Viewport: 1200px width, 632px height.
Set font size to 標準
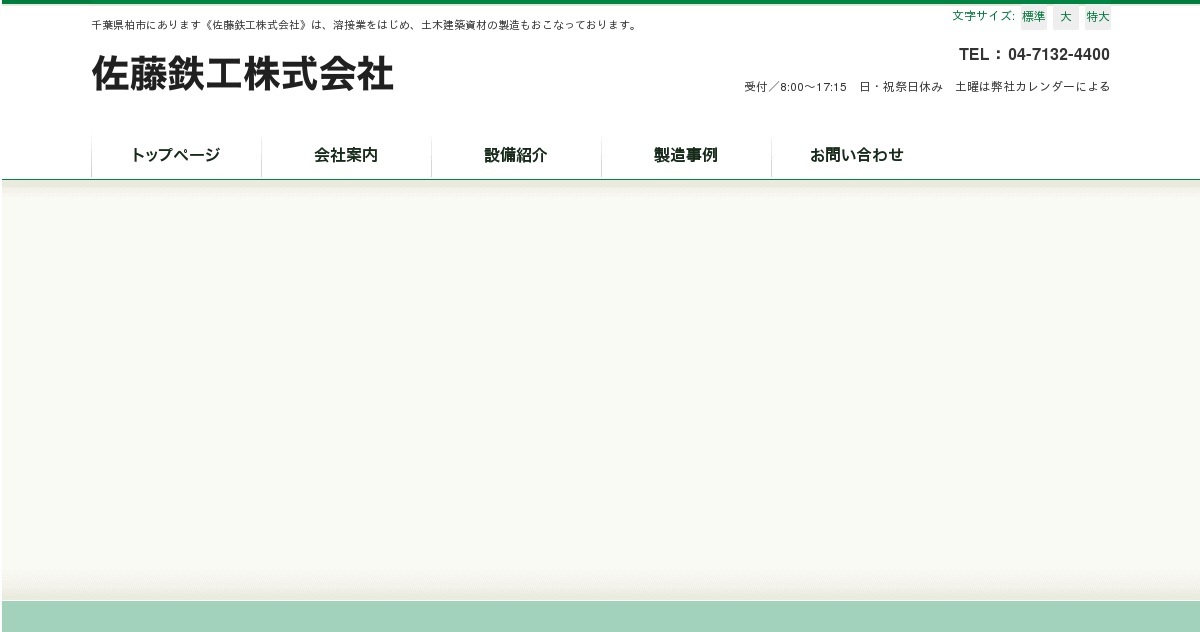[1033, 17]
